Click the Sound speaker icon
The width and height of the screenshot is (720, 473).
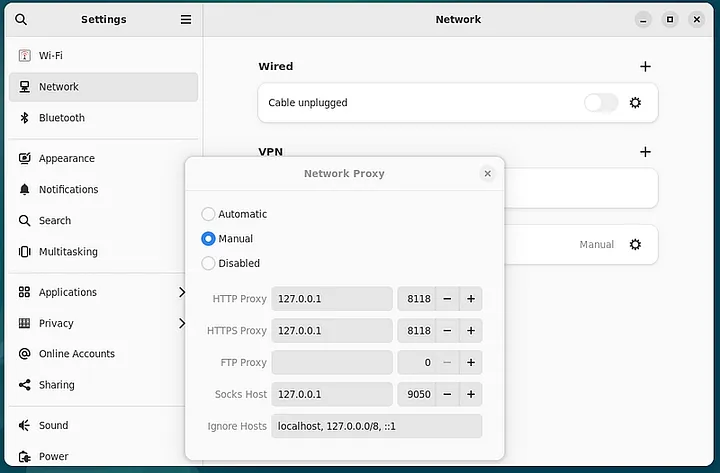click(24, 425)
